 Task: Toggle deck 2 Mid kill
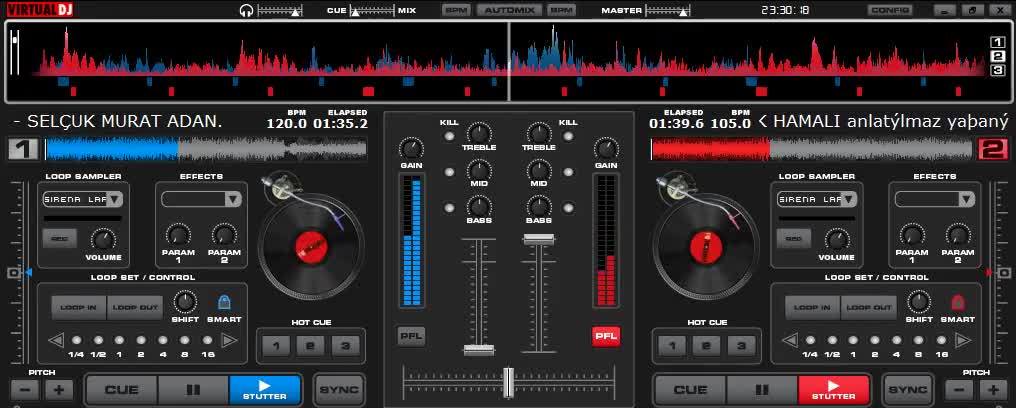click(568, 172)
